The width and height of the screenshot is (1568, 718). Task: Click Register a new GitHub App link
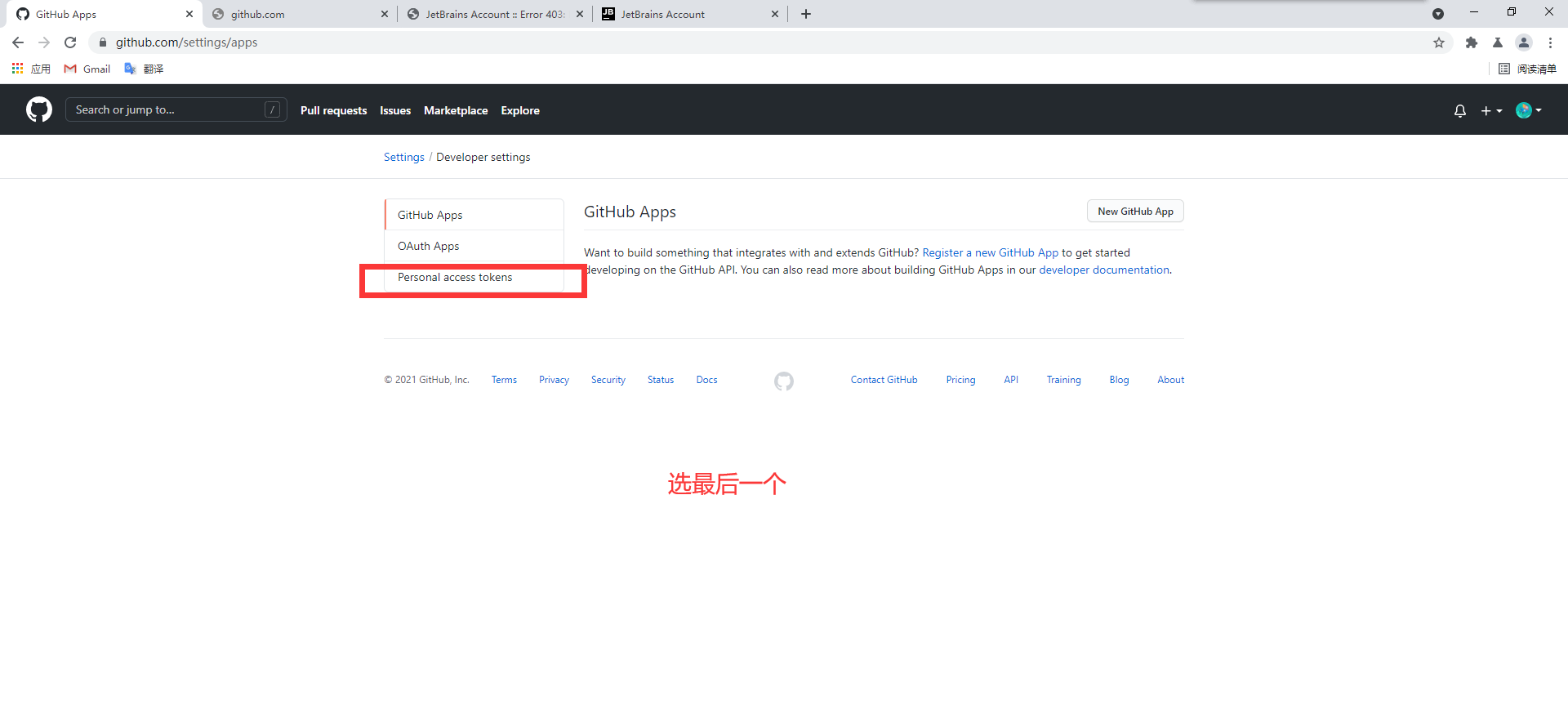[x=990, y=252]
